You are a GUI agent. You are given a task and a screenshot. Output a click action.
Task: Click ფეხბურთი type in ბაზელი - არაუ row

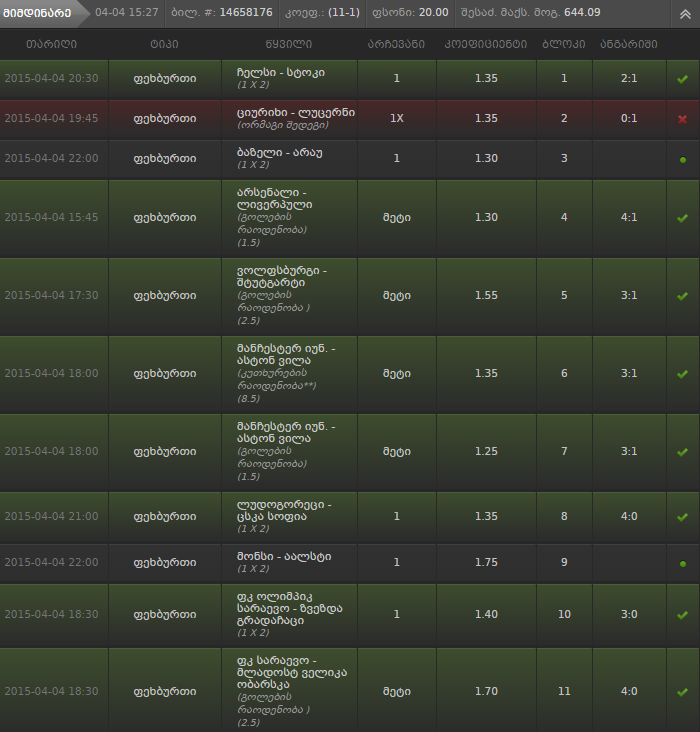point(165,159)
